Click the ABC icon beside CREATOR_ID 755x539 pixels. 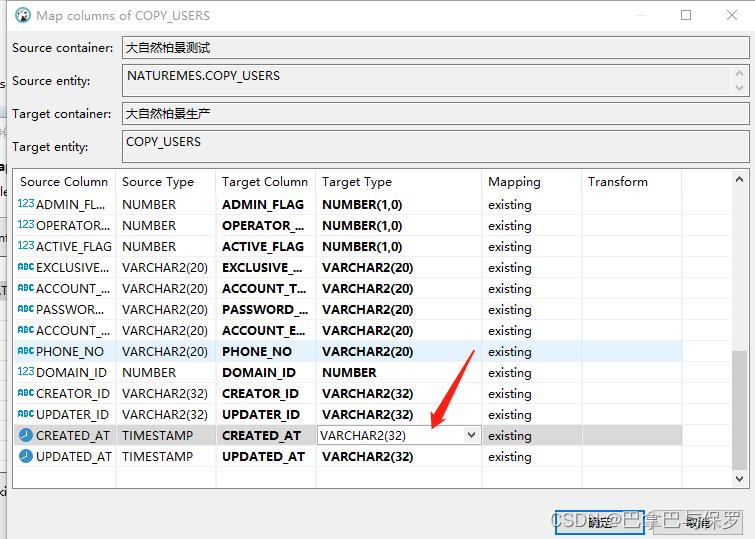tap(25, 393)
